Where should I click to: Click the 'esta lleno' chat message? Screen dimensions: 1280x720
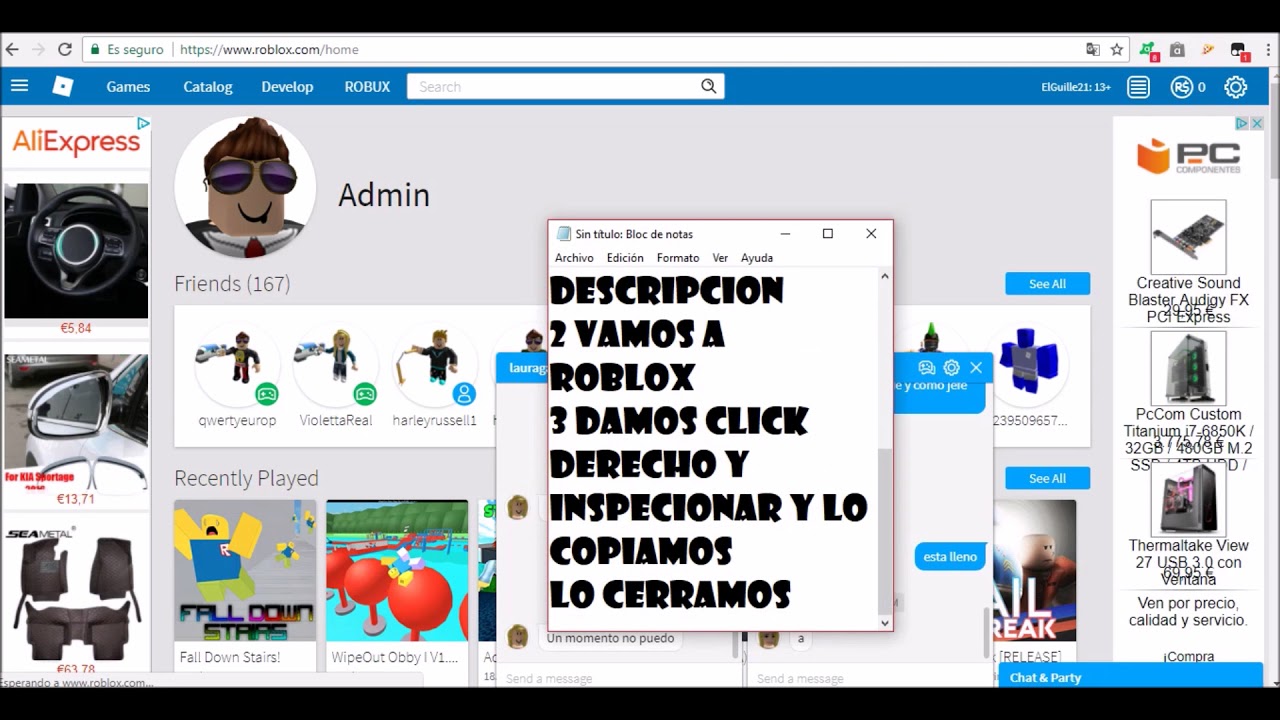(950, 557)
